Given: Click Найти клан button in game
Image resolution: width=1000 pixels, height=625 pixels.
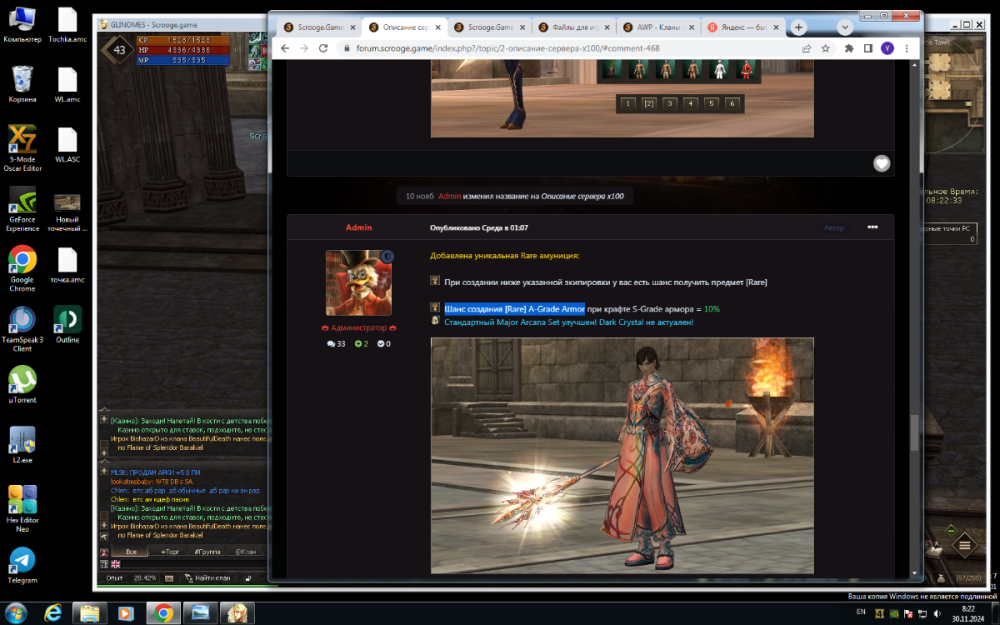Looking at the screenshot, I should point(213,578).
